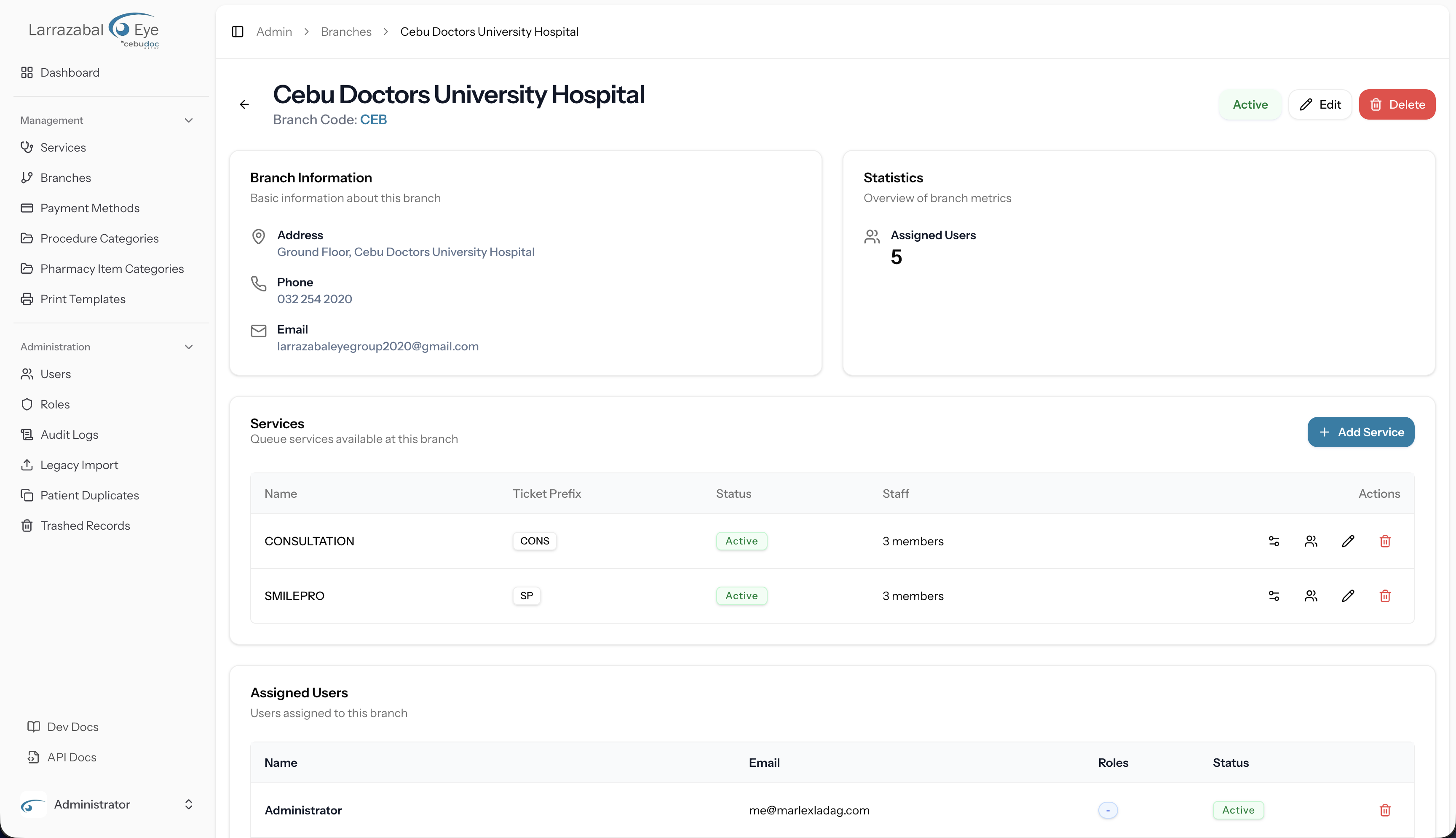Delete the CONSULTATION service trash icon
Image resolution: width=1456 pixels, height=838 pixels.
(1385, 541)
